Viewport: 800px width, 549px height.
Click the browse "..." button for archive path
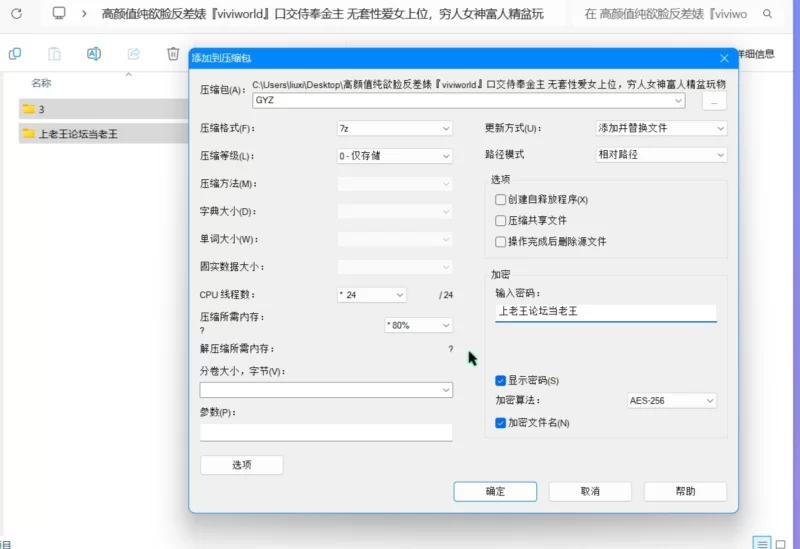pos(714,101)
